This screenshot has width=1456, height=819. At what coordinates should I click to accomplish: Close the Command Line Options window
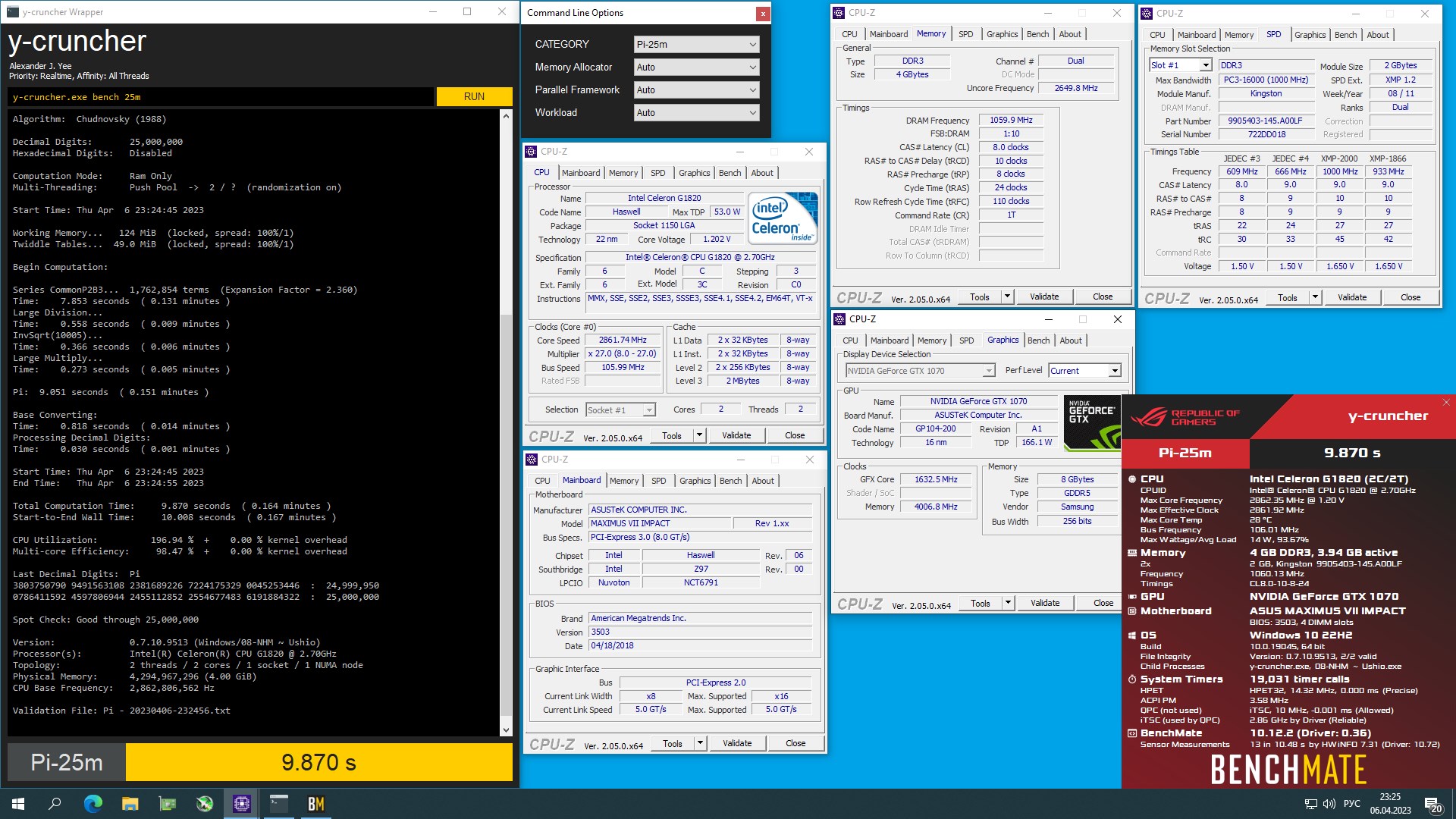click(x=763, y=14)
